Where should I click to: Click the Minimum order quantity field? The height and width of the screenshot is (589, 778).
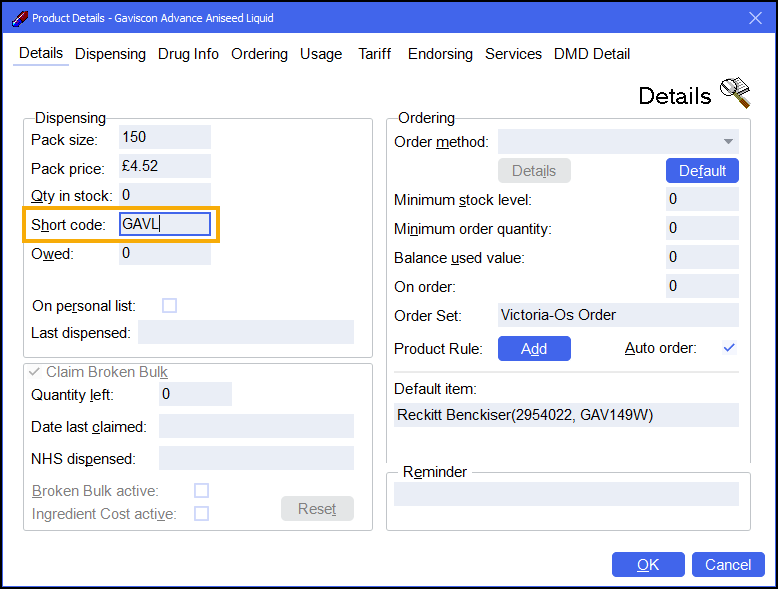[x=702, y=228]
